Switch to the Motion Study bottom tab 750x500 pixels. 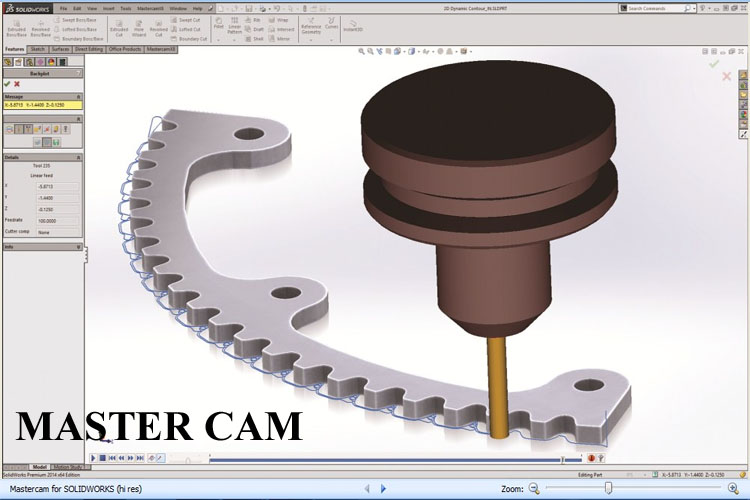tap(68, 467)
